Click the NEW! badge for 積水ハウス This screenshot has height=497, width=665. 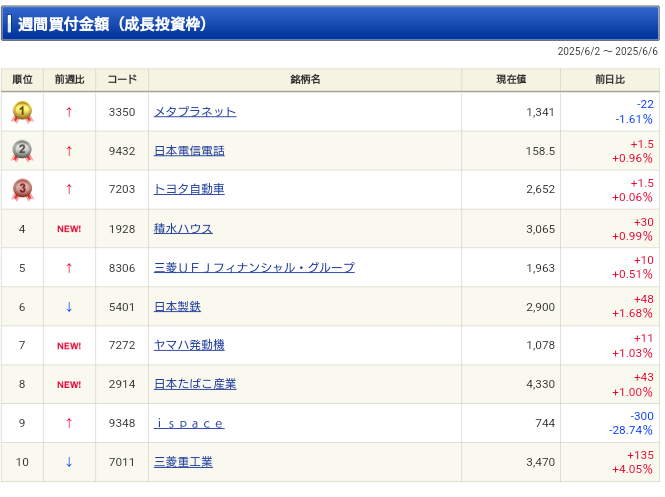(69, 229)
